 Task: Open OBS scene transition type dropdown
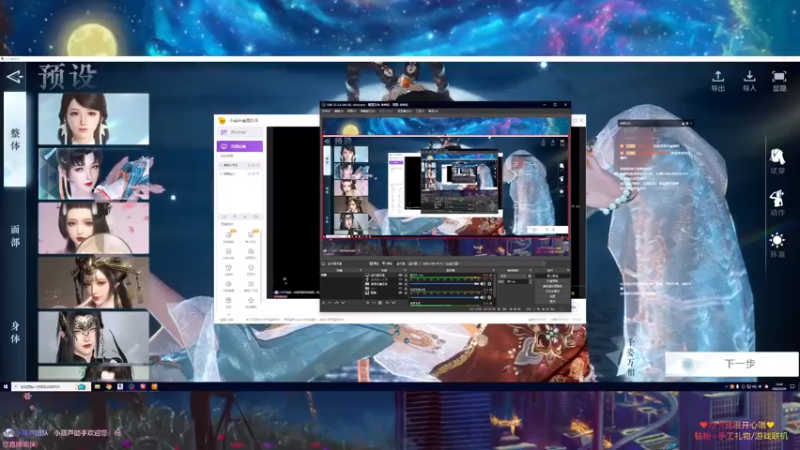[513, 276]
